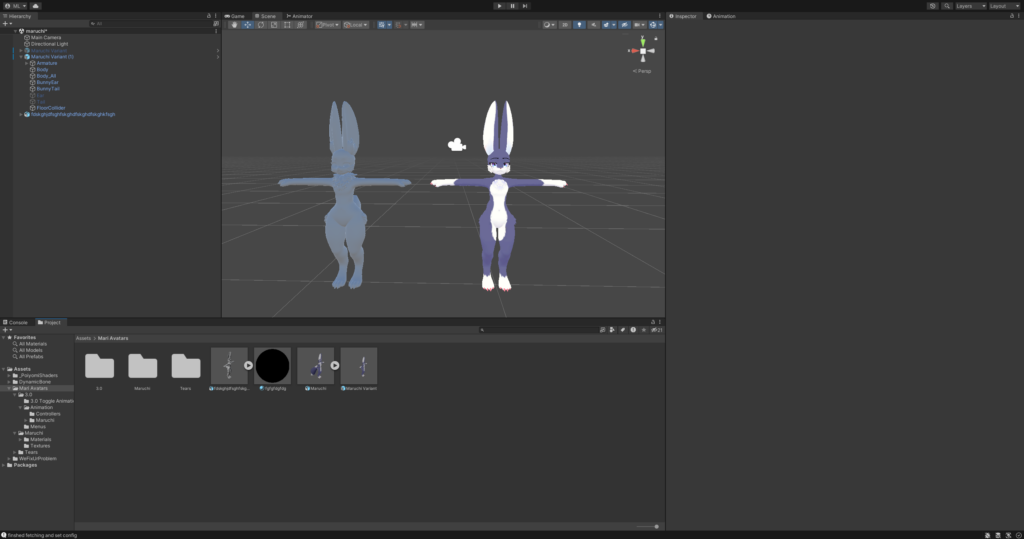Open the Layout dropdown
Viewport: 1024px width, 539px height.
(1002, 6)
